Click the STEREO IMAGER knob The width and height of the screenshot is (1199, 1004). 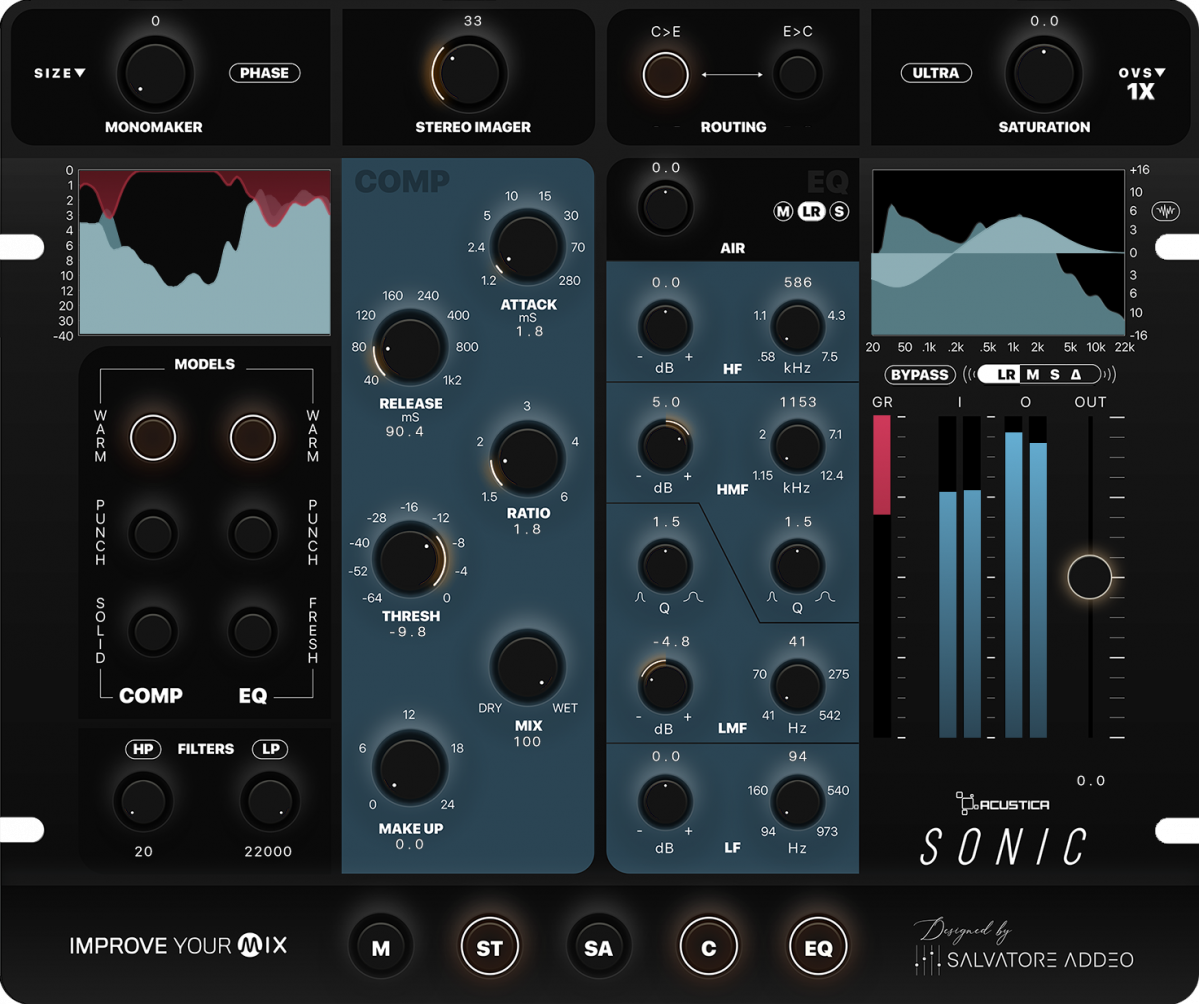469,74
